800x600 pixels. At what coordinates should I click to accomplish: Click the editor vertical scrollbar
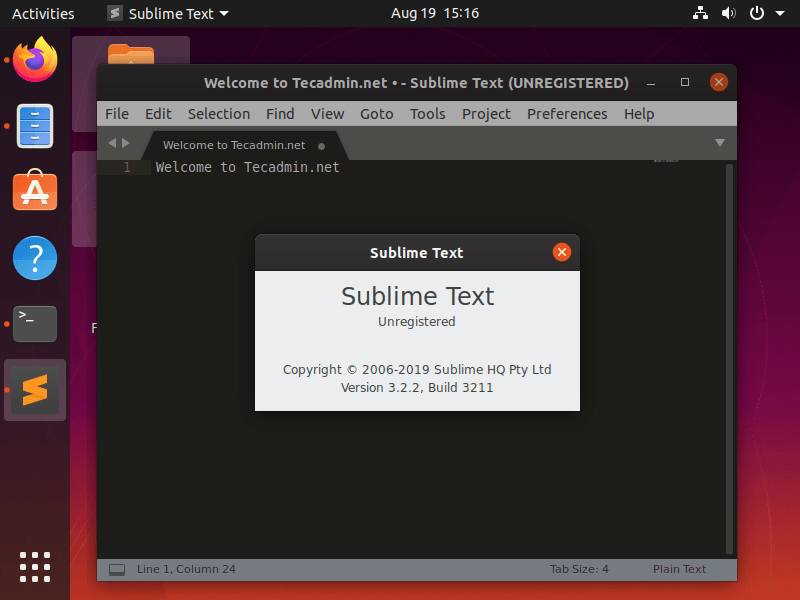click(x=730, y=359)
